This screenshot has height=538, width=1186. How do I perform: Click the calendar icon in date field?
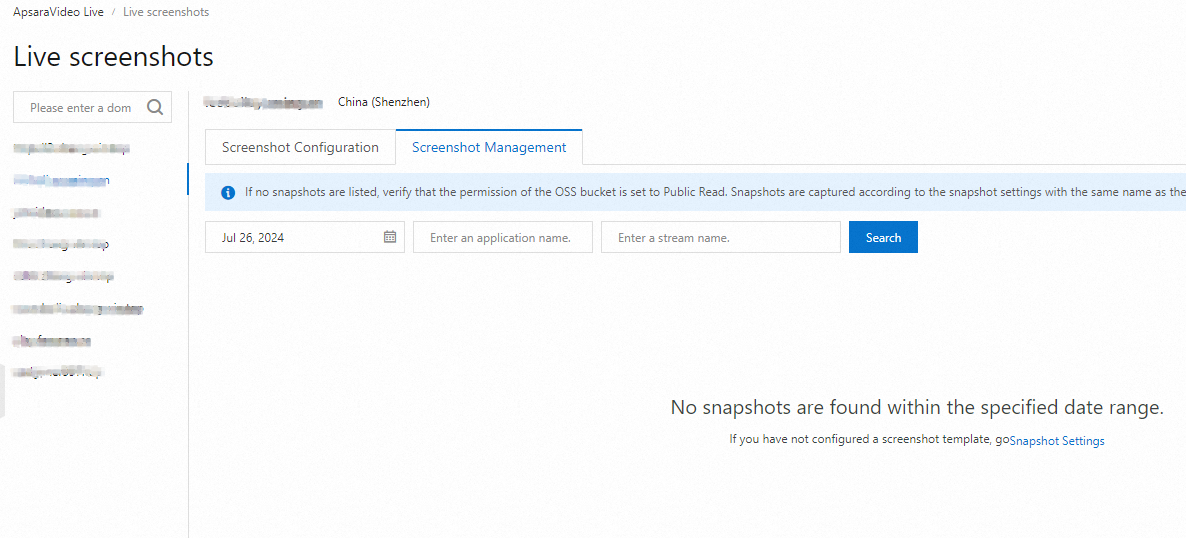(390, 237)
